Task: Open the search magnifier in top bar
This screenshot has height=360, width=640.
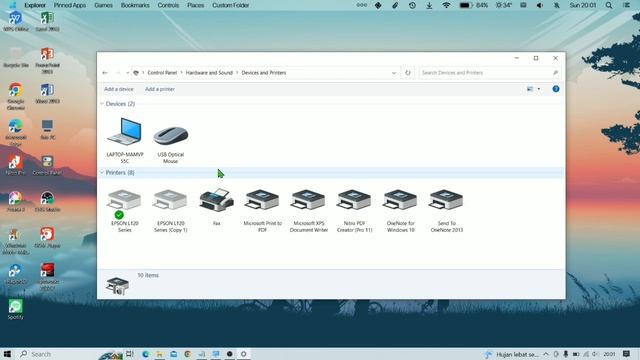Action: (609, 5)
